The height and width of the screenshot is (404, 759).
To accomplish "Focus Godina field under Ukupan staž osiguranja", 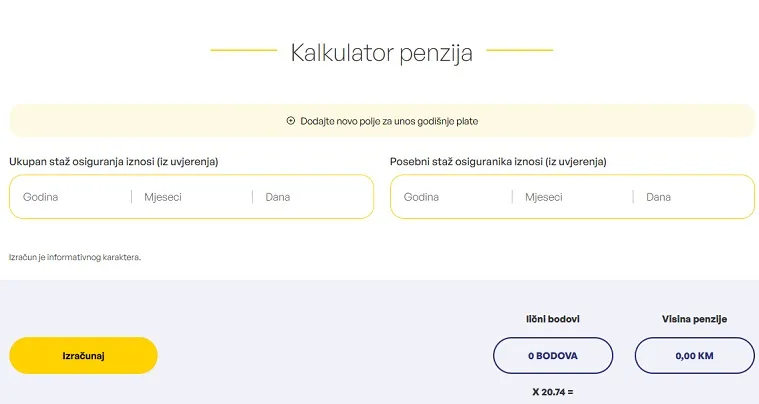I will coord(71,197).
